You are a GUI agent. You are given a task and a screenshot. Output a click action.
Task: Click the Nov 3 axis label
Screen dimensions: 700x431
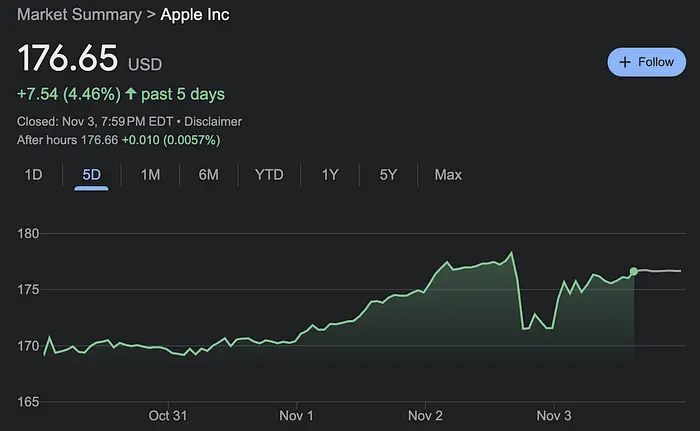click(554, 416)
